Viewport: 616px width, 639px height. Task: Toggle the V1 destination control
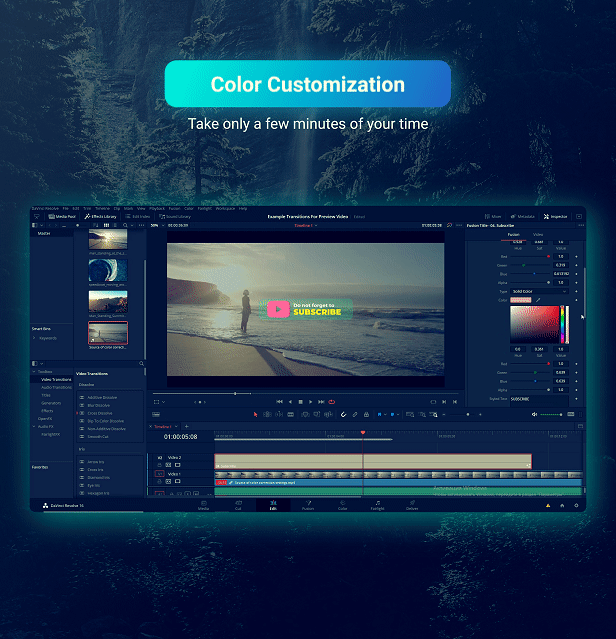160,474
